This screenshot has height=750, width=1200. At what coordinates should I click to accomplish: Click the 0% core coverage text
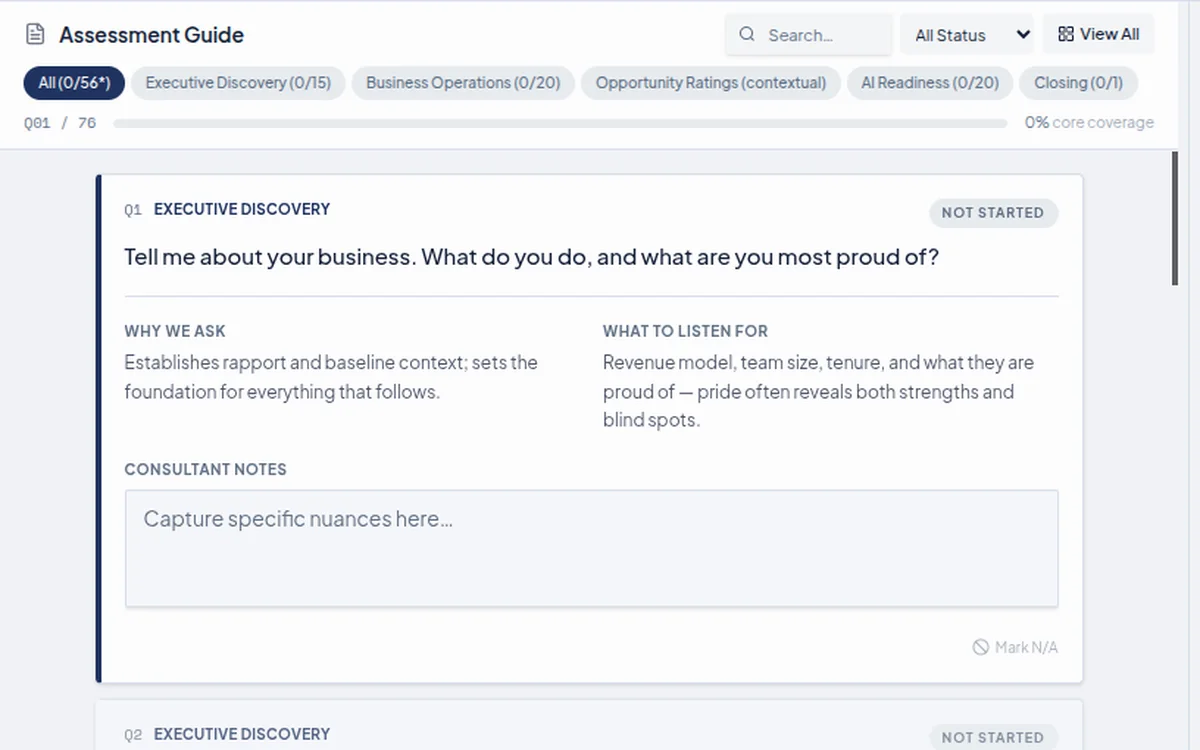click(1088, 123)
